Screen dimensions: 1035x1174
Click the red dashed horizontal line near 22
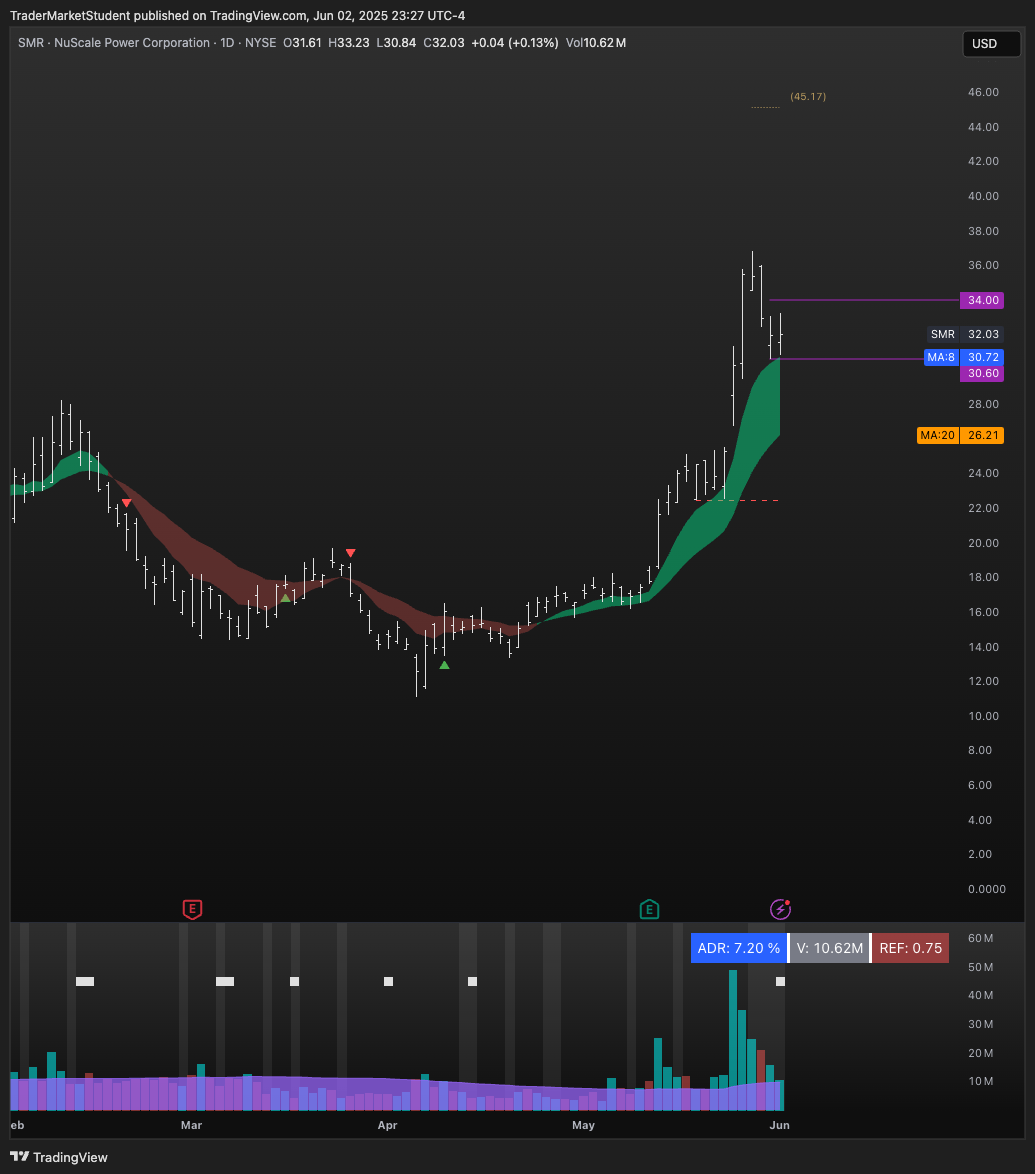(737, 500)
